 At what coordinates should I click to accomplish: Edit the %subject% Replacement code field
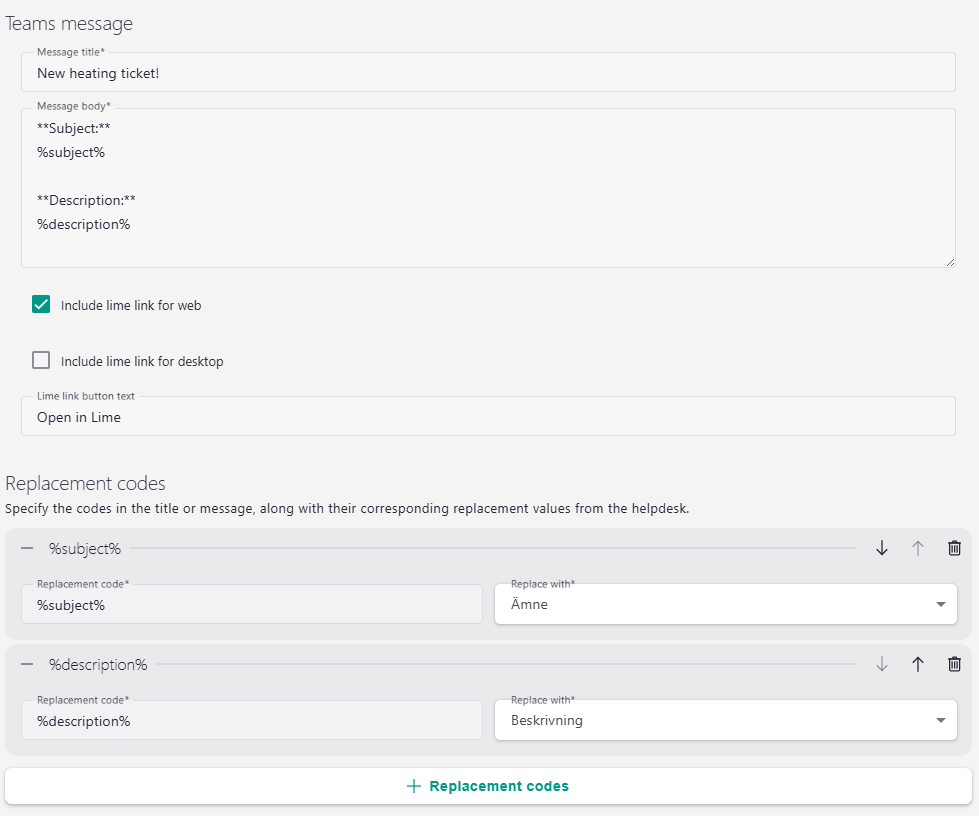pyautogui.click(x=252, y=604)
